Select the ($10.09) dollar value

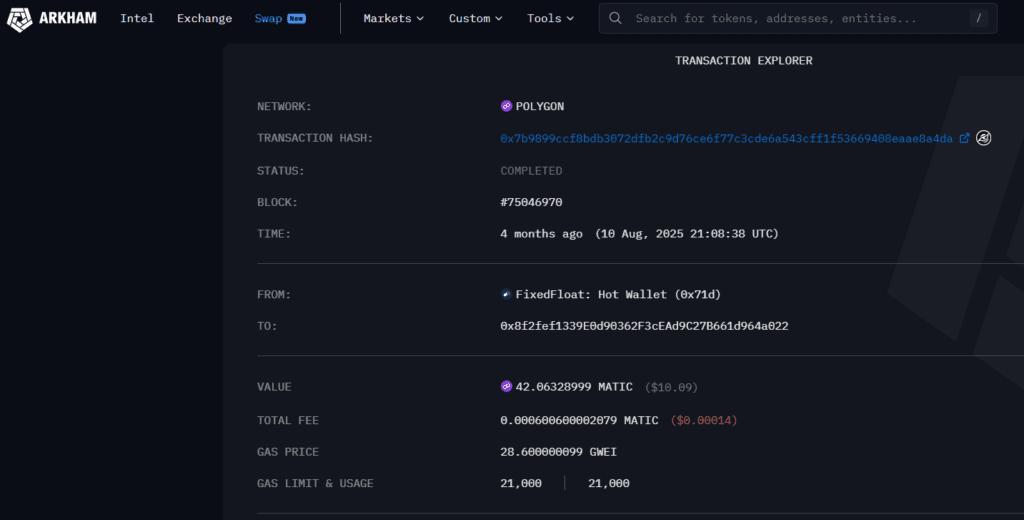click(671, 387)
